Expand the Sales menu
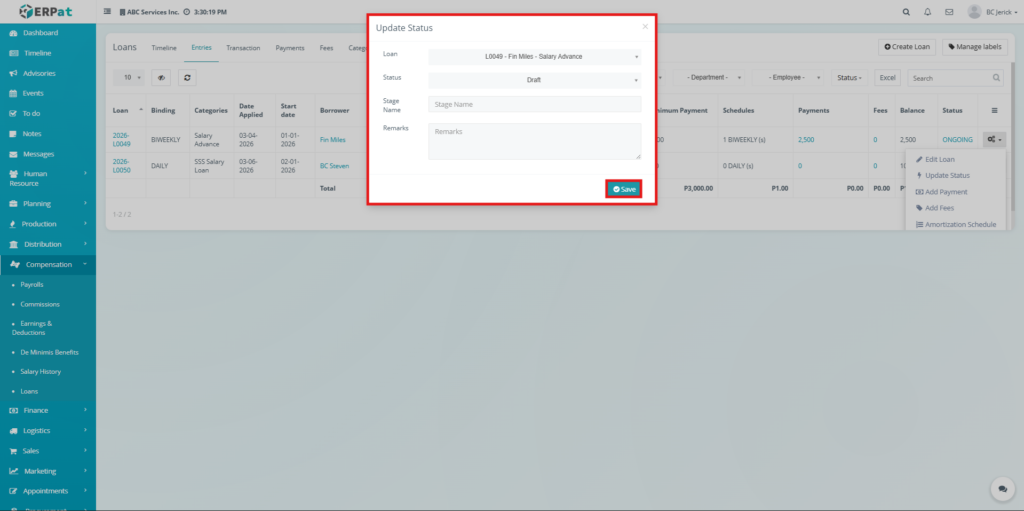The height and width of the screenshot is (511, 1024). (x=48, y=451)
